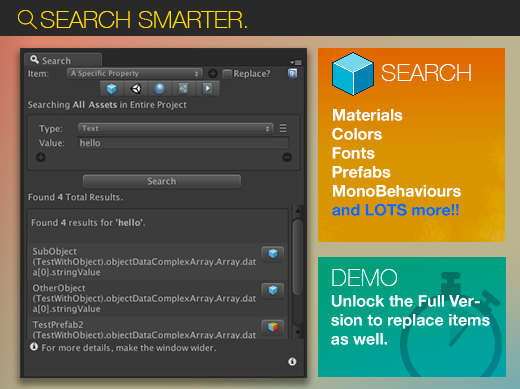
Task: Open the help icon next to Replace
Action: point(292,73)
